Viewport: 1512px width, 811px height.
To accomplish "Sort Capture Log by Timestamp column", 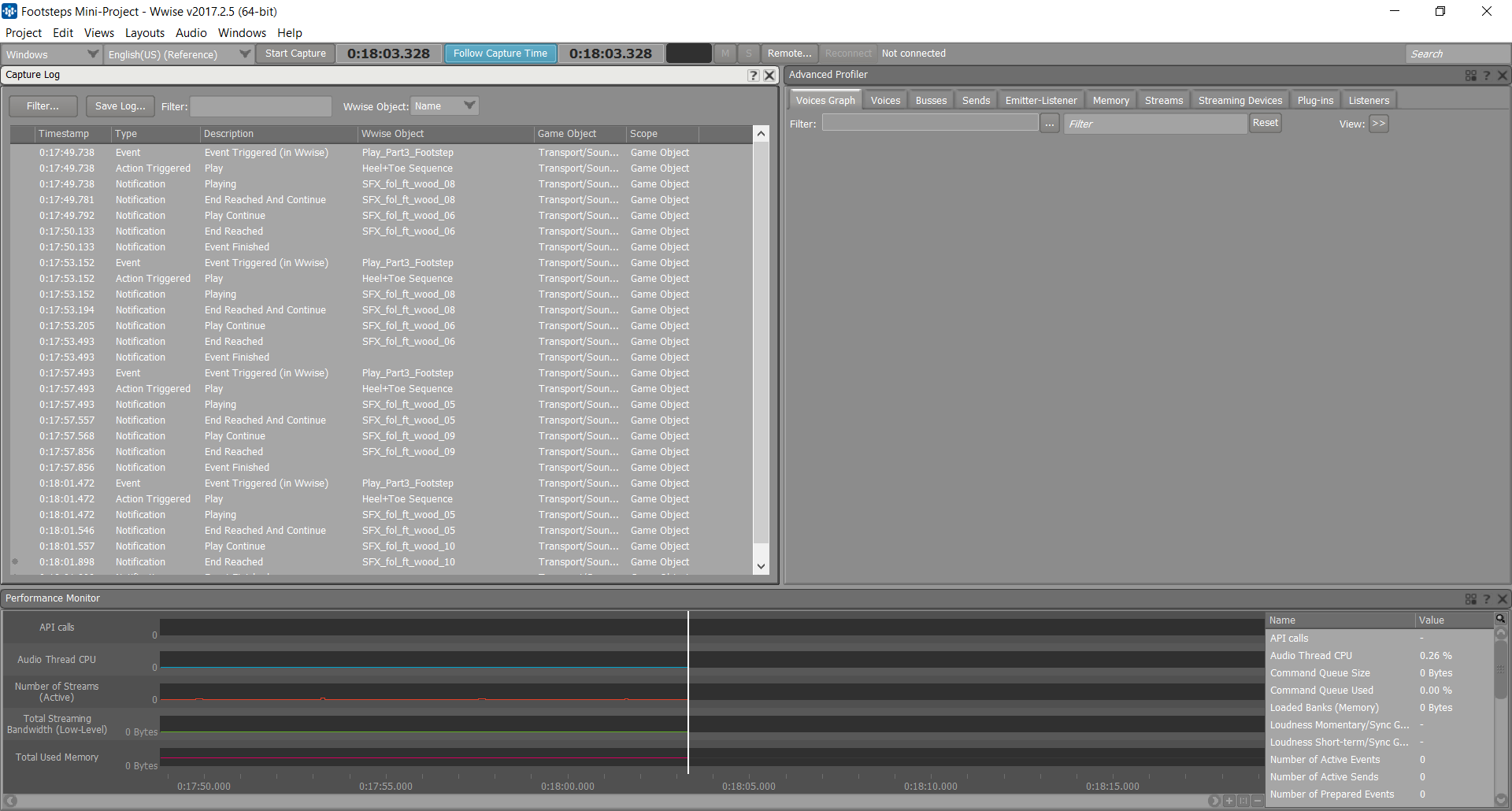I will point(73,134).
